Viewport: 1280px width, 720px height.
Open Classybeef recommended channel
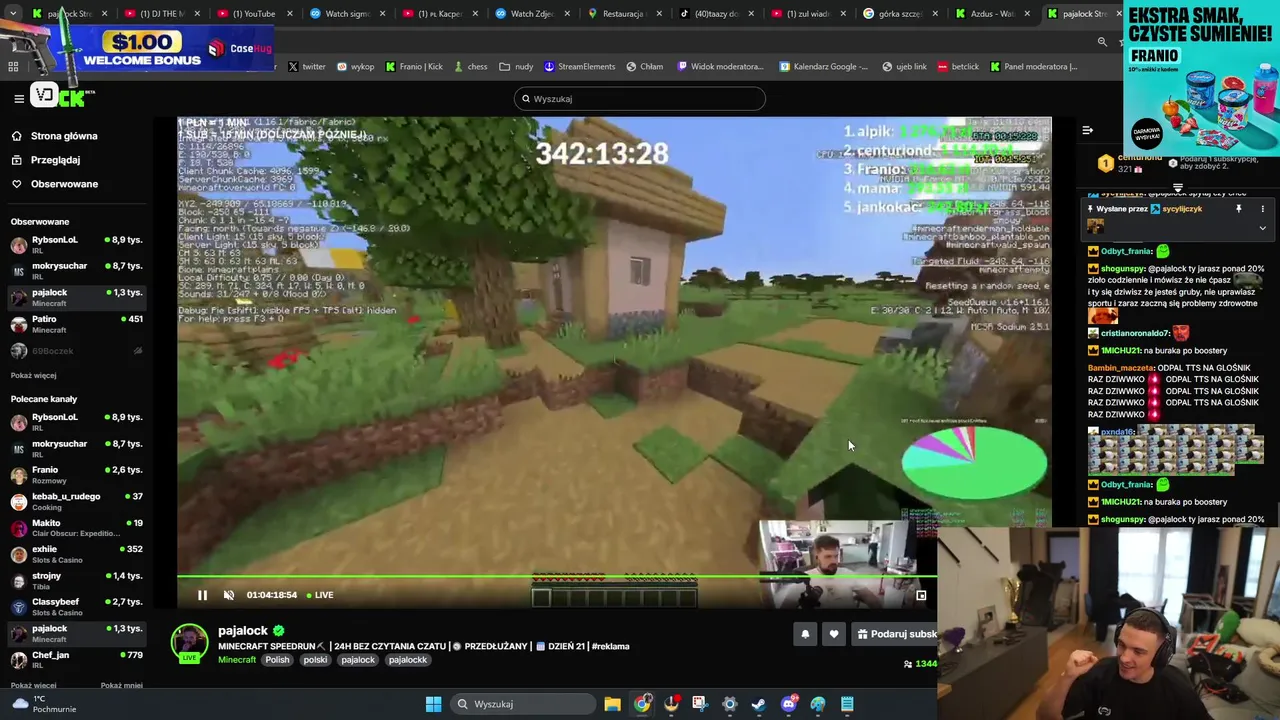pyautogui.click(x=78, y=607)
